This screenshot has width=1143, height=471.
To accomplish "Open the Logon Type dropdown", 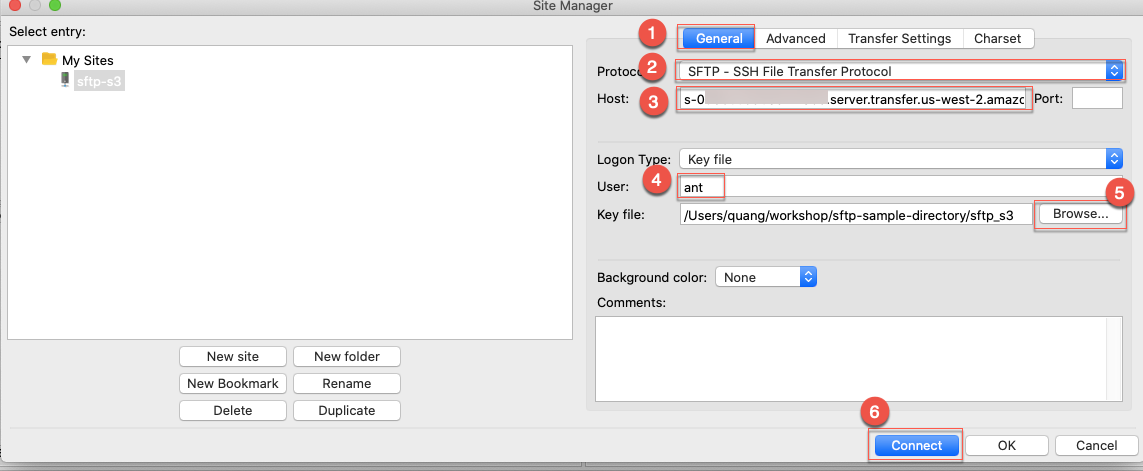I will point(900,158).
